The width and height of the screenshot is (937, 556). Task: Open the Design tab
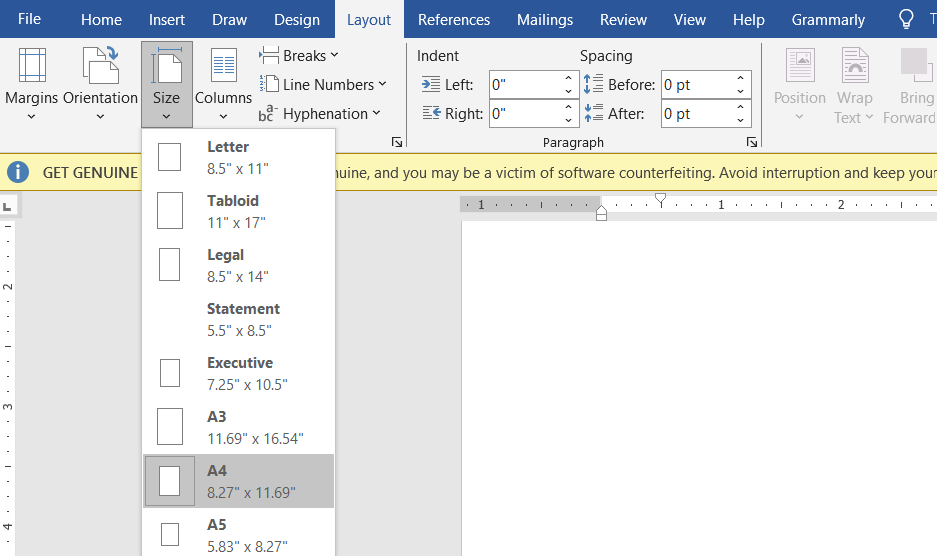tap(297, 20)
